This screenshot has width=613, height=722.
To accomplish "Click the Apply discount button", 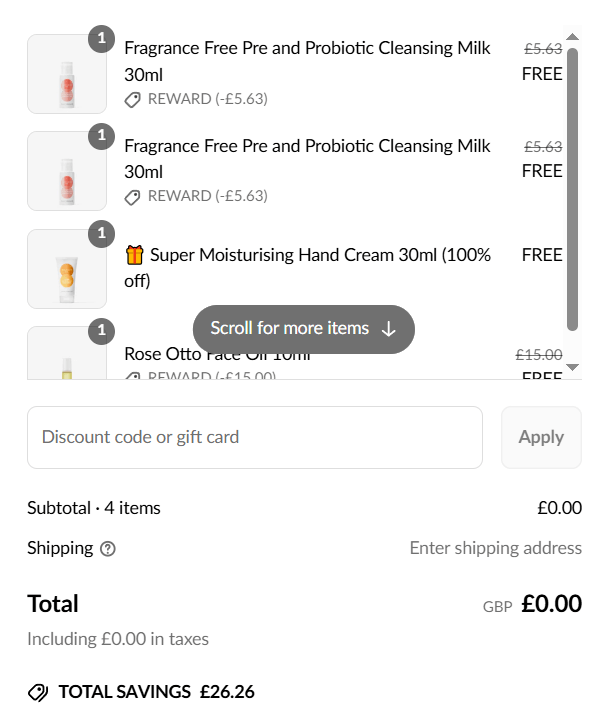I will click(541, 437).
